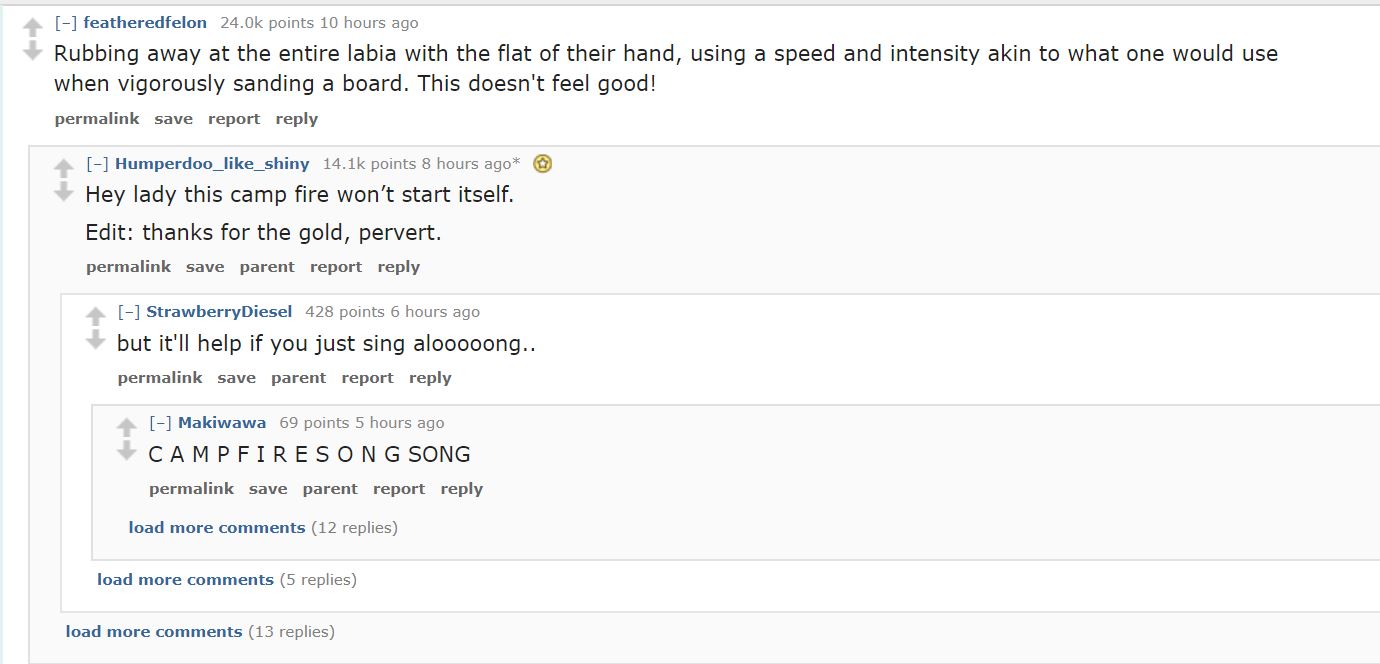Reply to Makiwawa's comment
Viewport: 1380px width, 664px height.
tap(462, 488)
